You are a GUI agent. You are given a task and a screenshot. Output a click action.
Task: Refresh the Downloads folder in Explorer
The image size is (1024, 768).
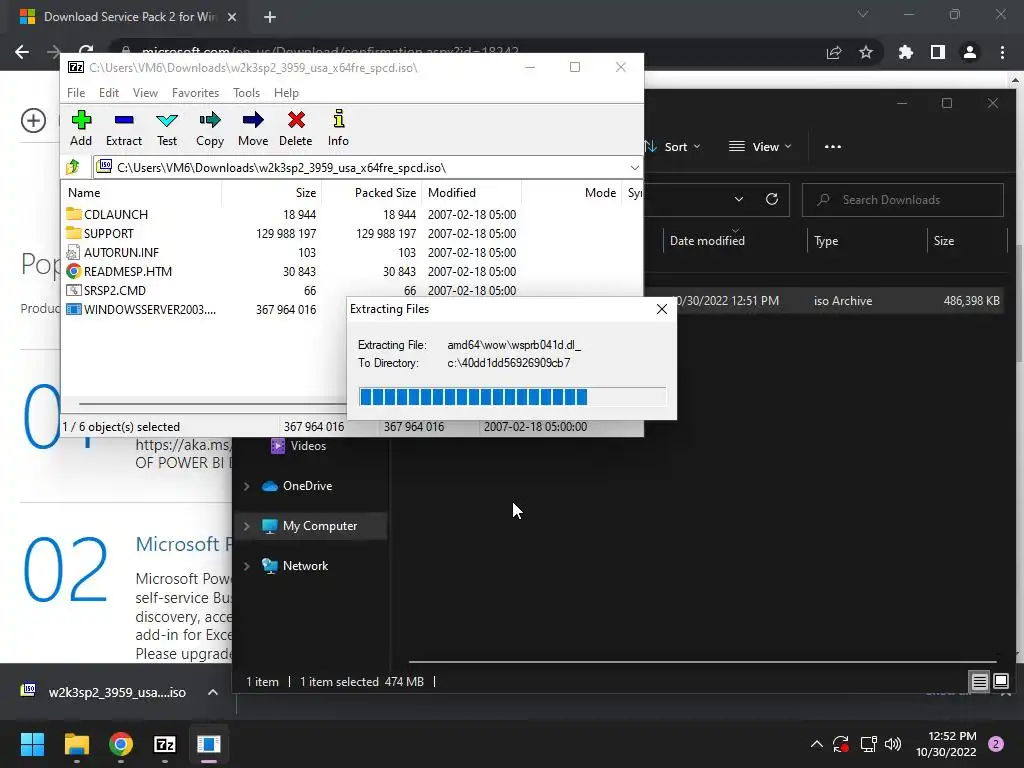(x=772, y=199)
